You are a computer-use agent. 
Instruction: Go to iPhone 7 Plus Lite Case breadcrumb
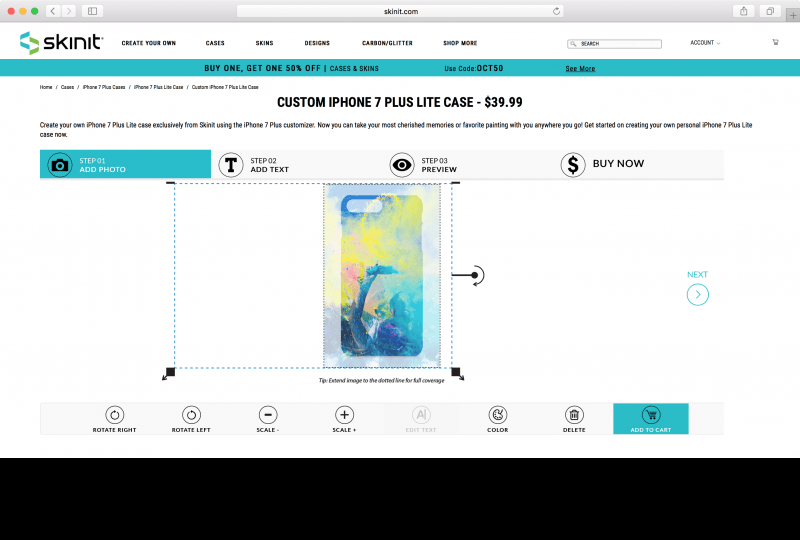pos(159,87)
